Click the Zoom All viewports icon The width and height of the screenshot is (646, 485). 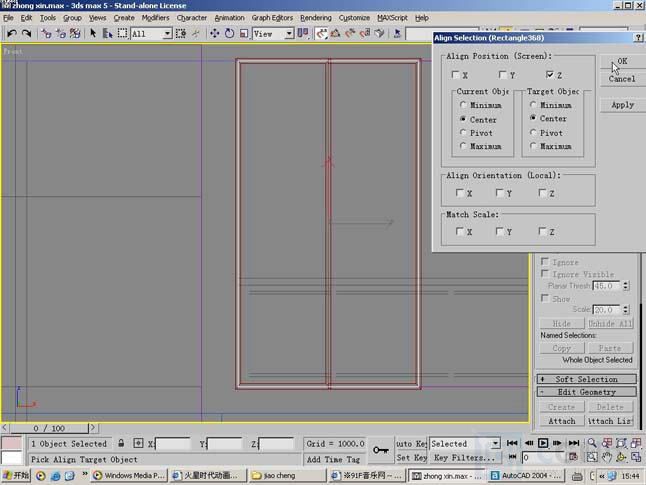(607, 443)
